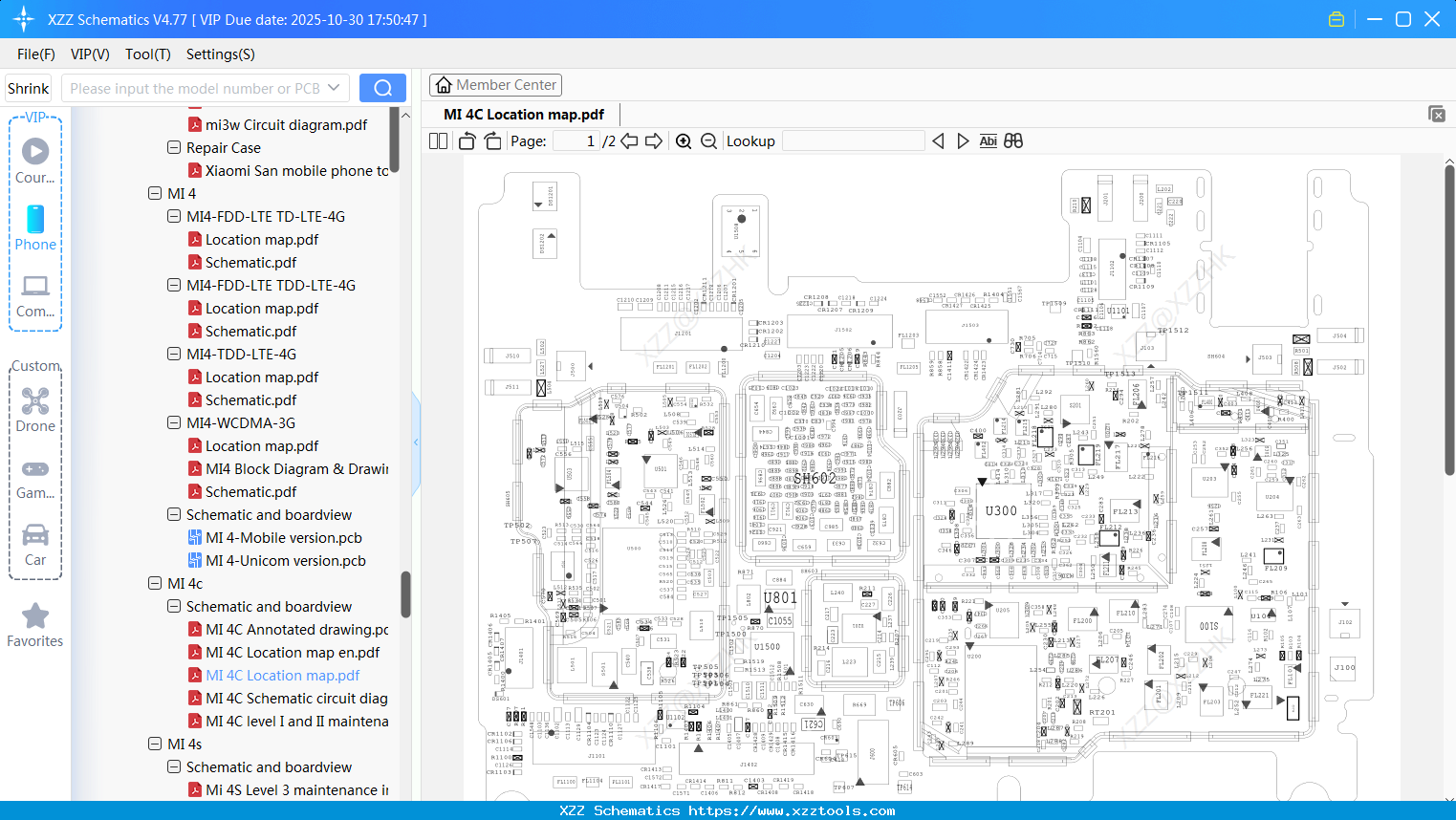Open the VIP menu
Viewport: 1456px width, 820px height.
coord(89,54)
